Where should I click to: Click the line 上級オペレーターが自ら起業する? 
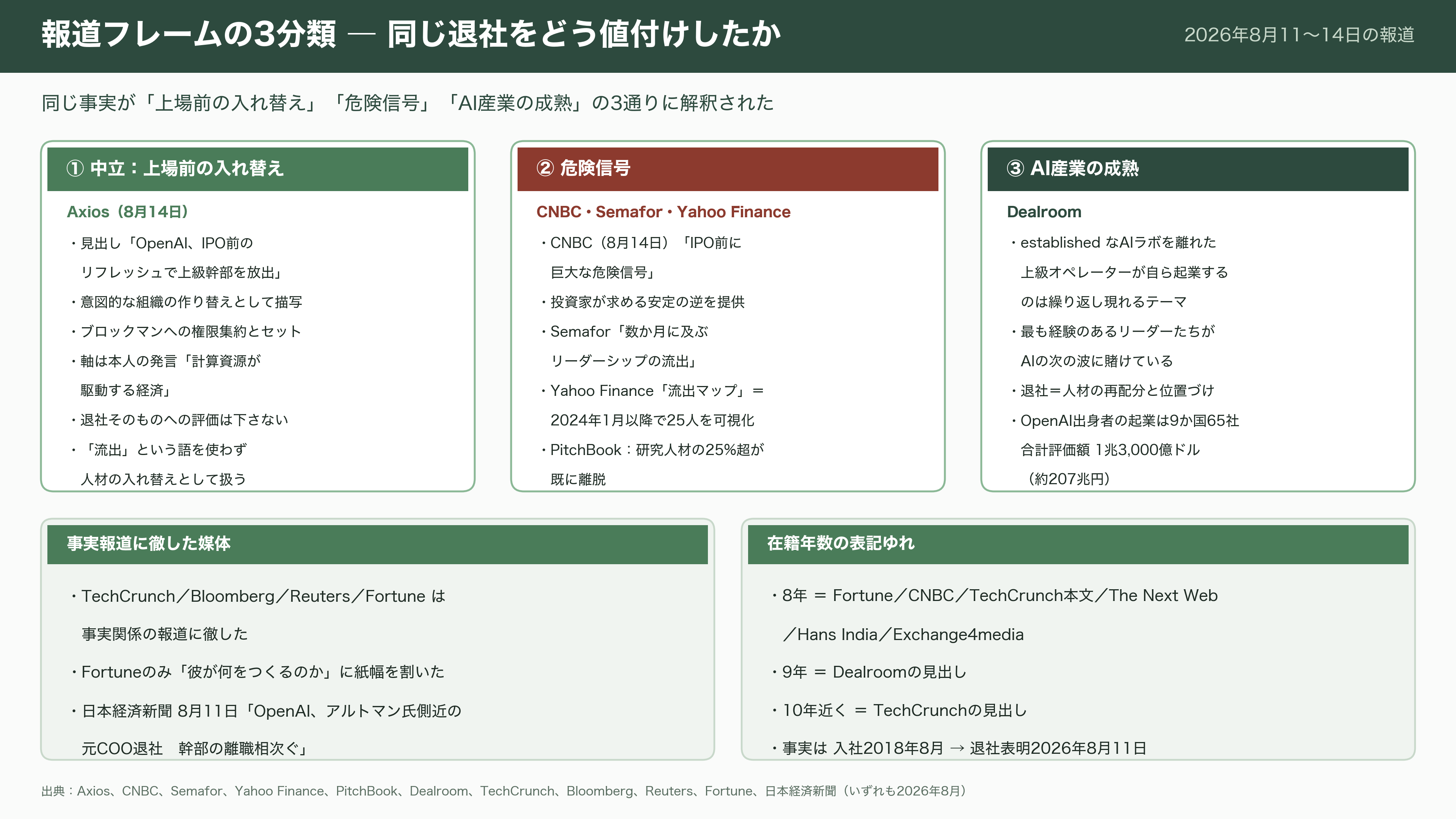1124,273
